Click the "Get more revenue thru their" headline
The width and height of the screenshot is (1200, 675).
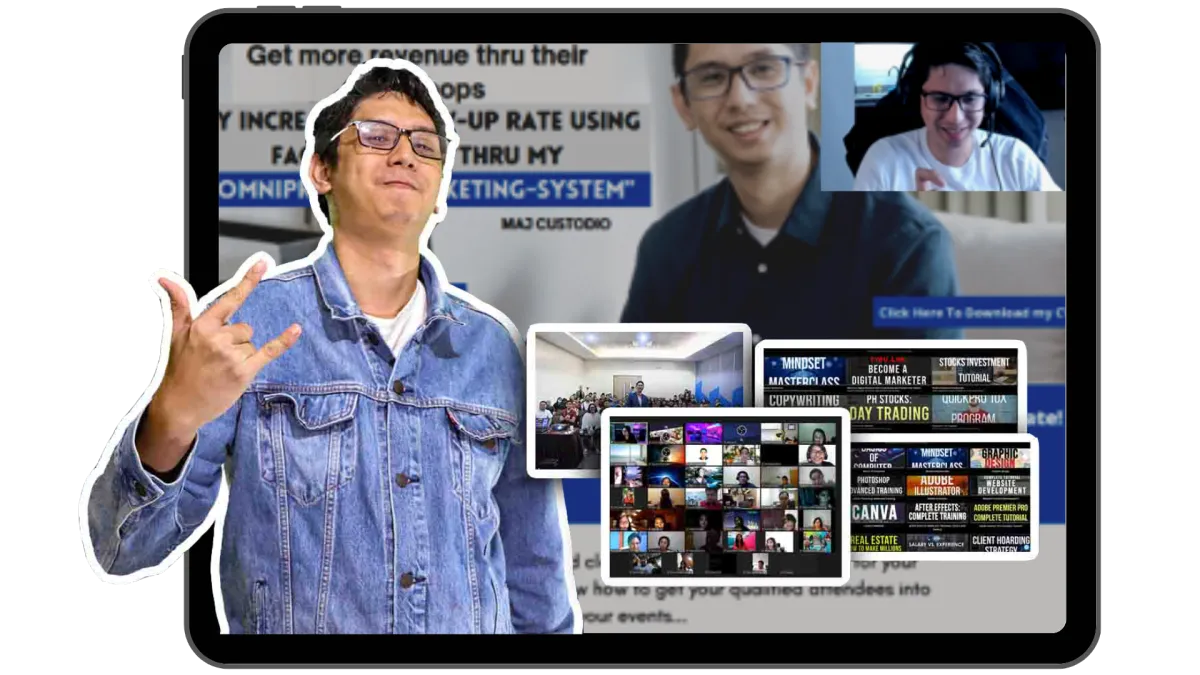click(417, 55)
